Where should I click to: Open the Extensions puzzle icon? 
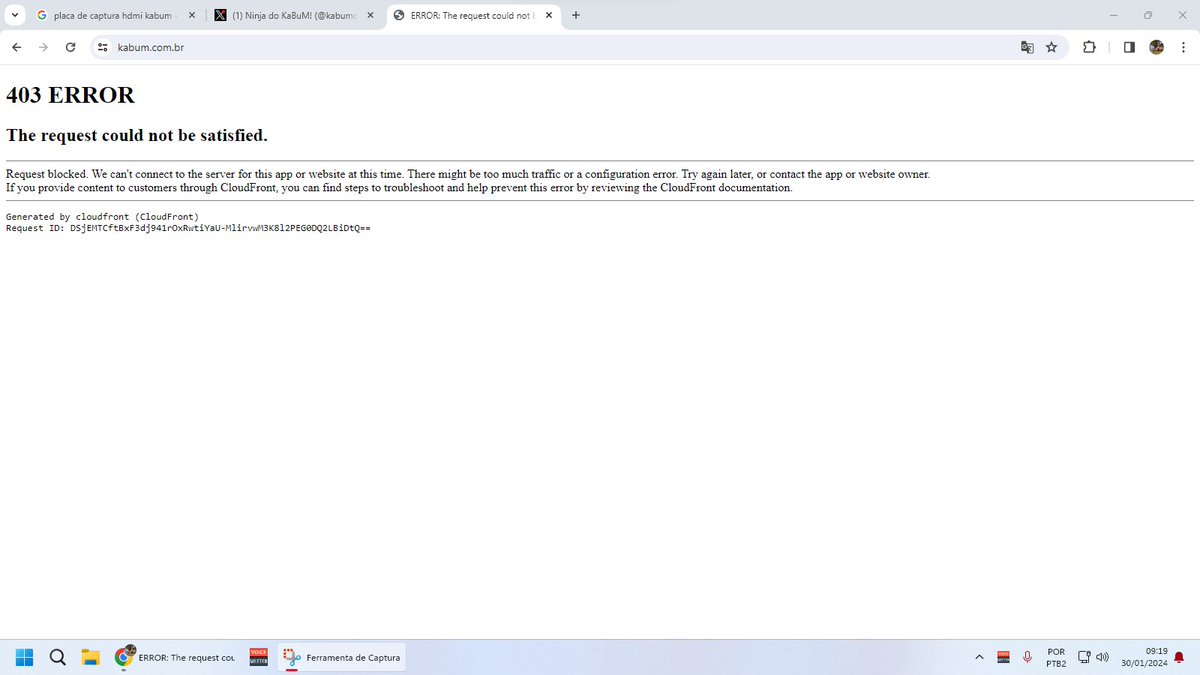click(x=1089, y=47)
